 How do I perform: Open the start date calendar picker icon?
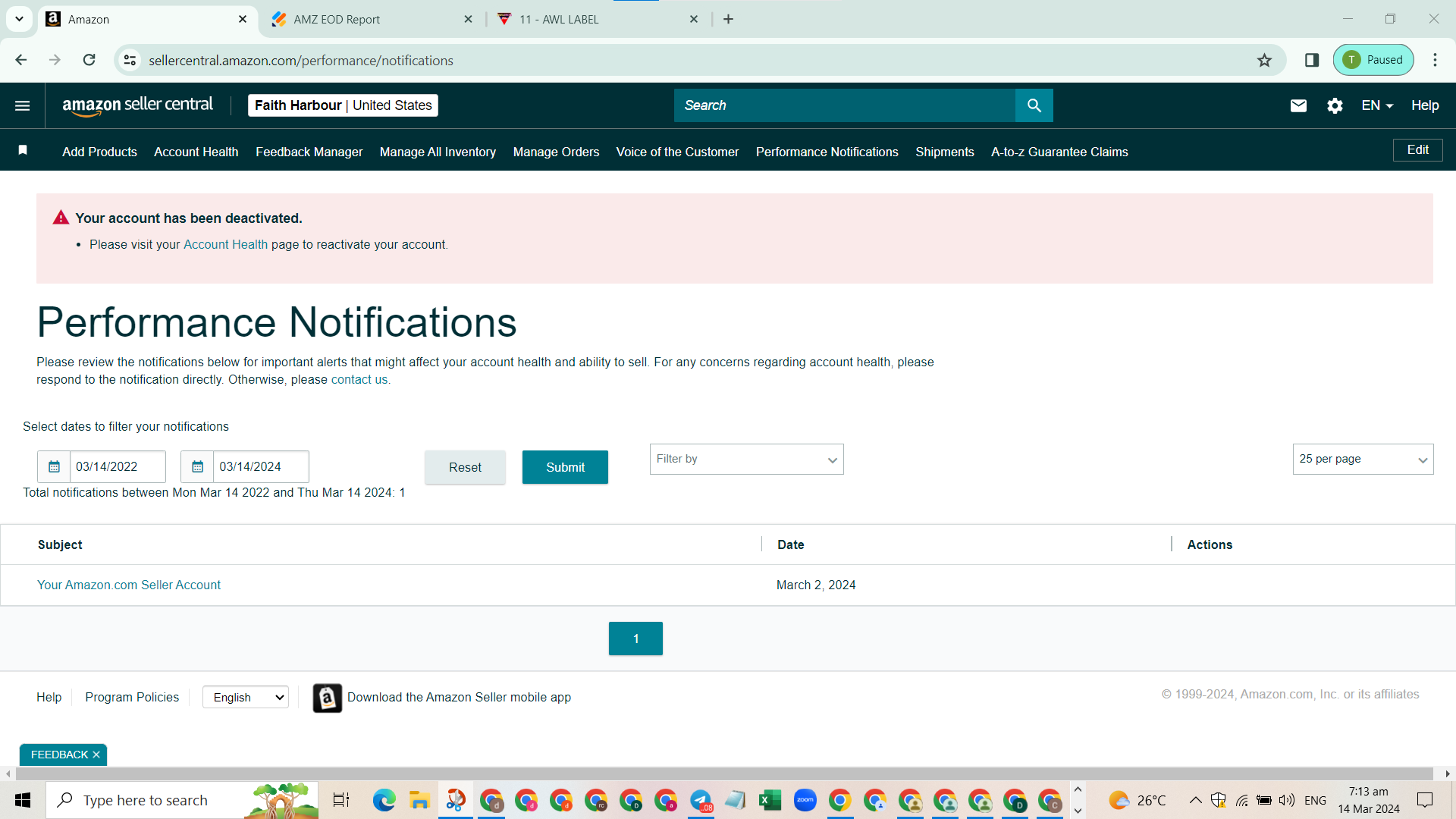click(54, 466)
